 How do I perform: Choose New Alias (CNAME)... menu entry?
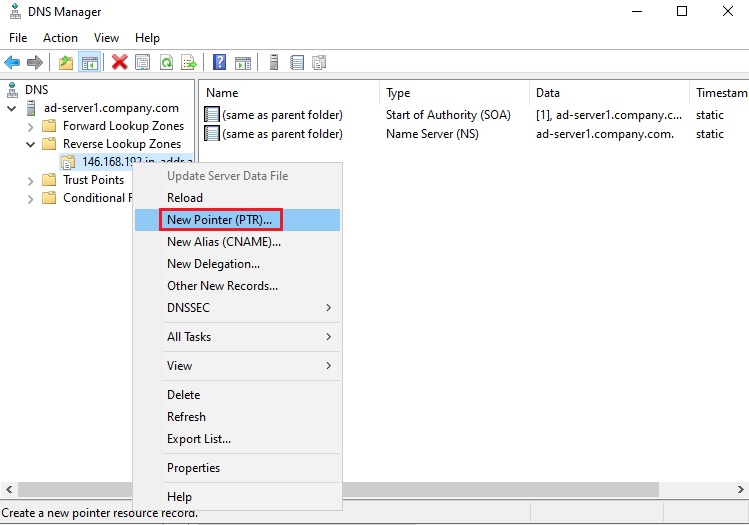tap(223, 242)
